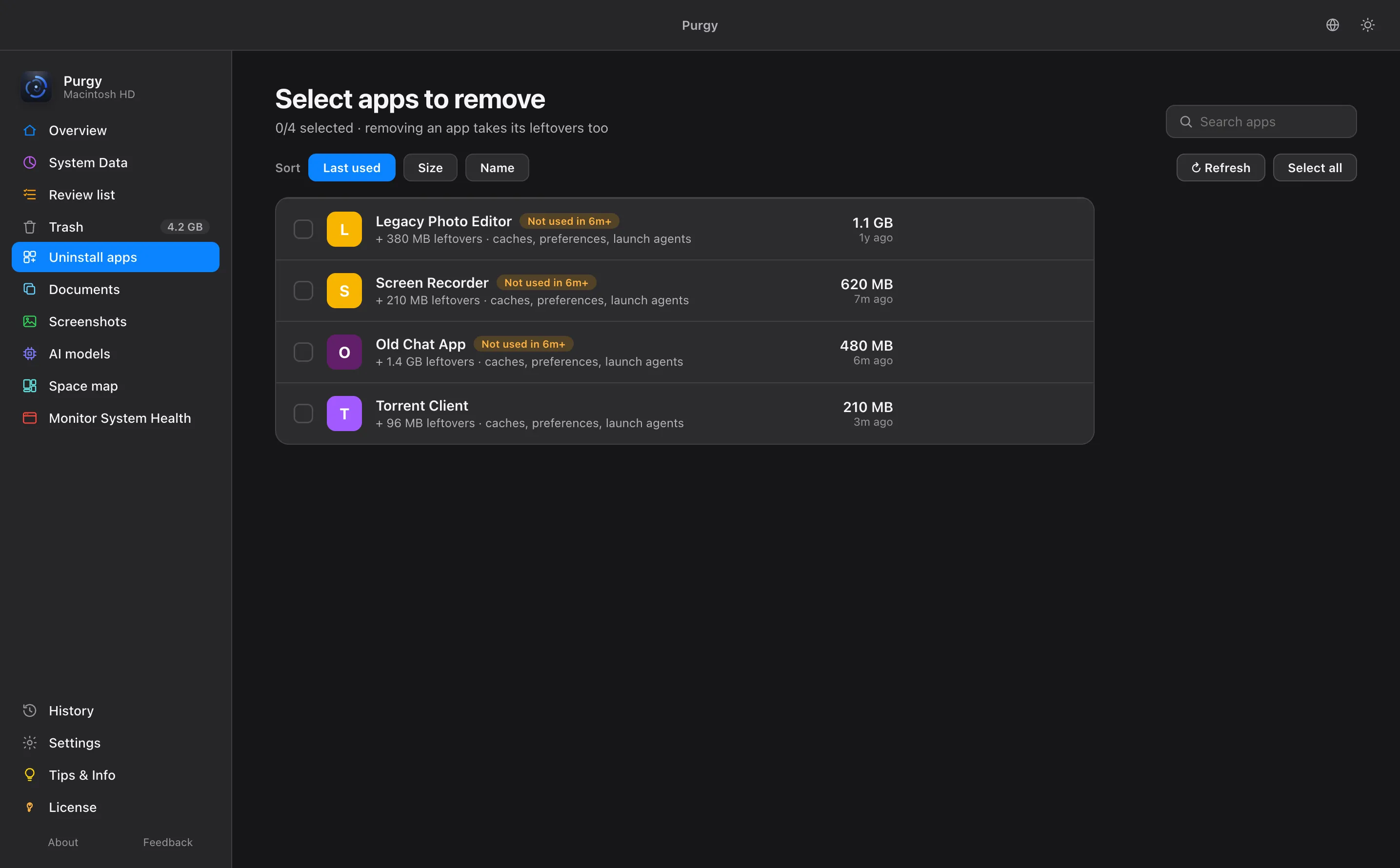Image resolution: width=1400 pixels, height=868 pixels.
Task: Check the Legacy Photo Editor checkbox
Action: [303, 229]
